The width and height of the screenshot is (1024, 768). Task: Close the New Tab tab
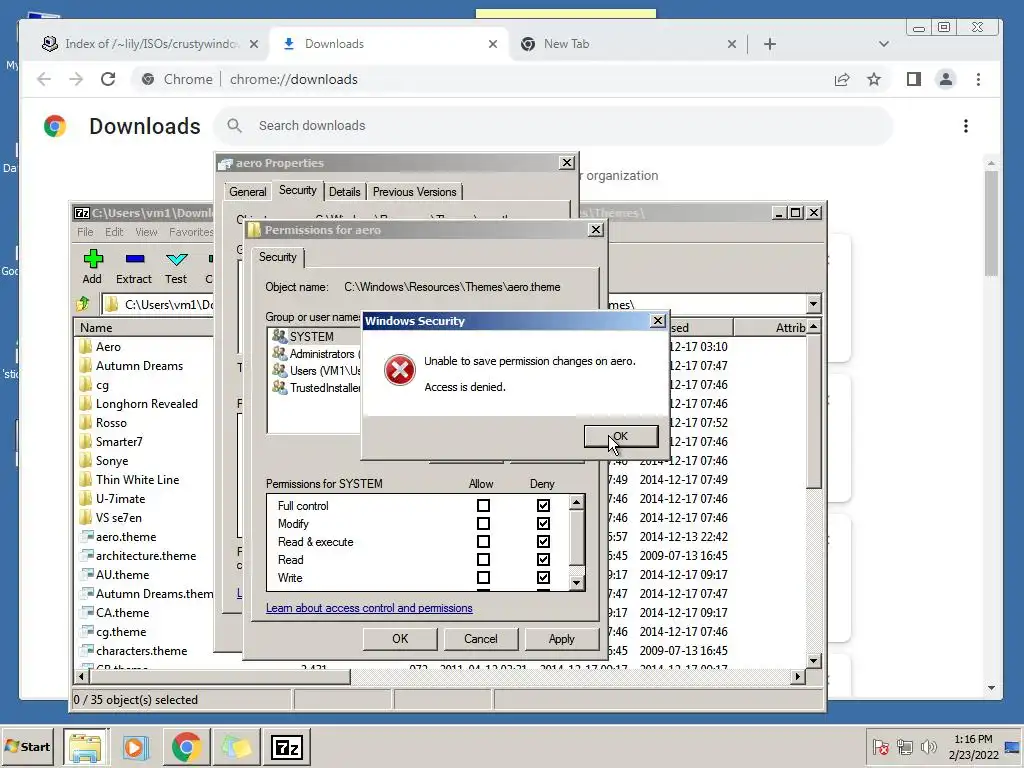(x=732, y=44)
